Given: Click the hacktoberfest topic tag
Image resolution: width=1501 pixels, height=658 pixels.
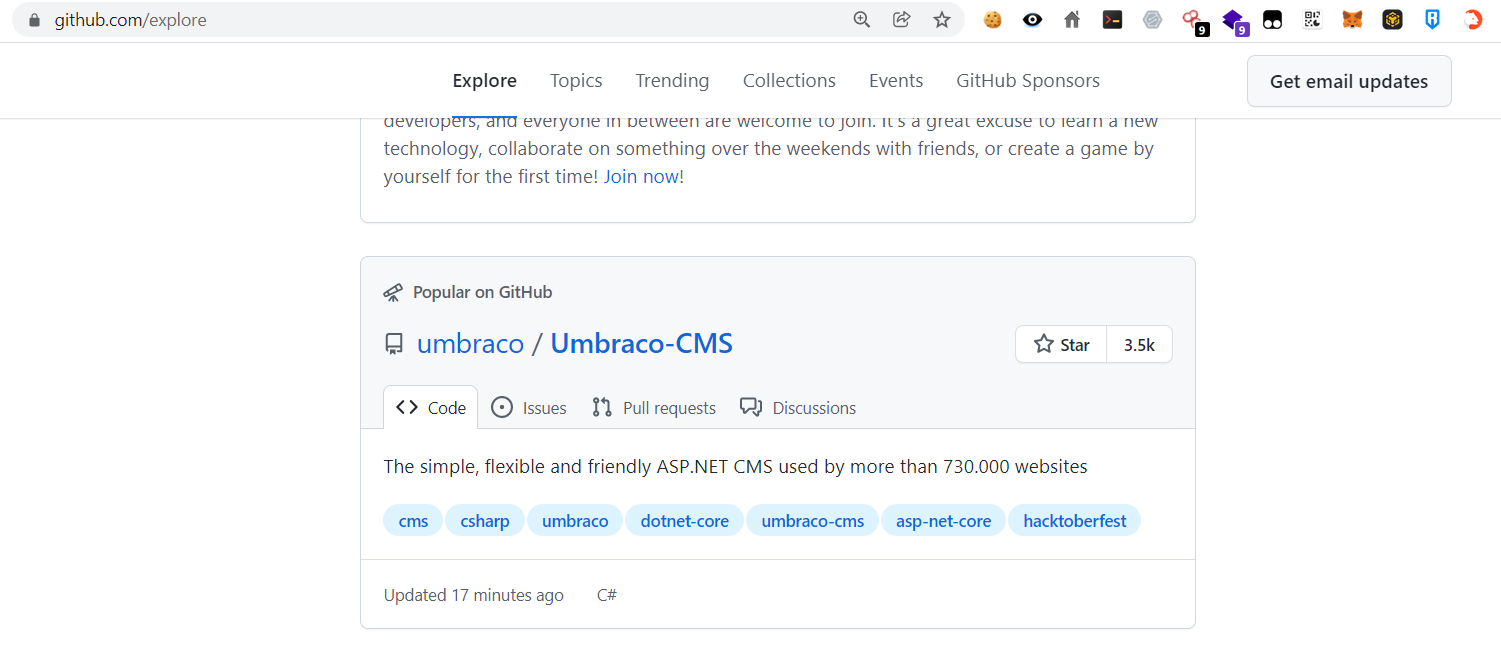Looking at the screenshot, I should [1075, 521].
